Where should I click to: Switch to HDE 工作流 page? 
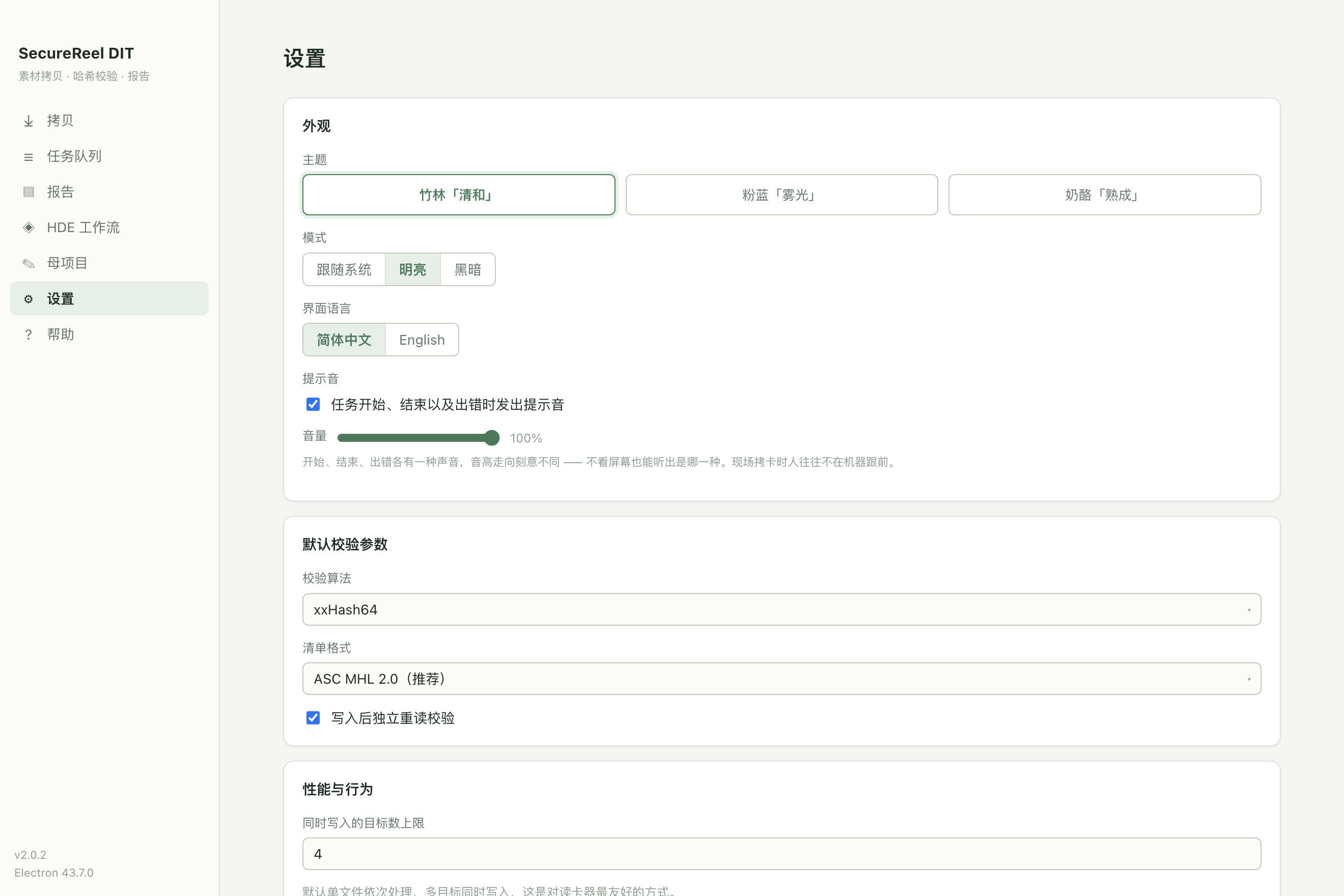(x=109, y=228)
